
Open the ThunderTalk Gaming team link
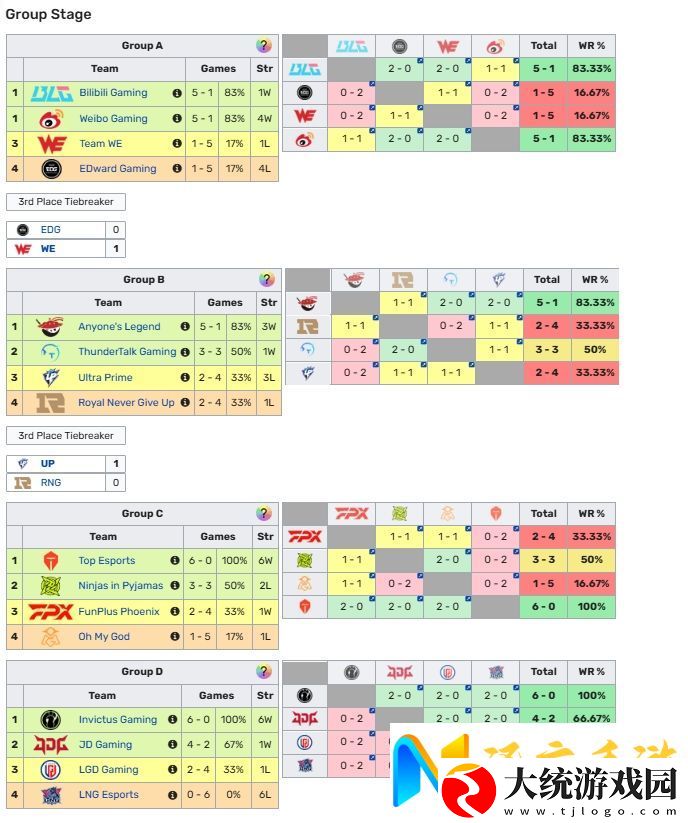point(127,352)
